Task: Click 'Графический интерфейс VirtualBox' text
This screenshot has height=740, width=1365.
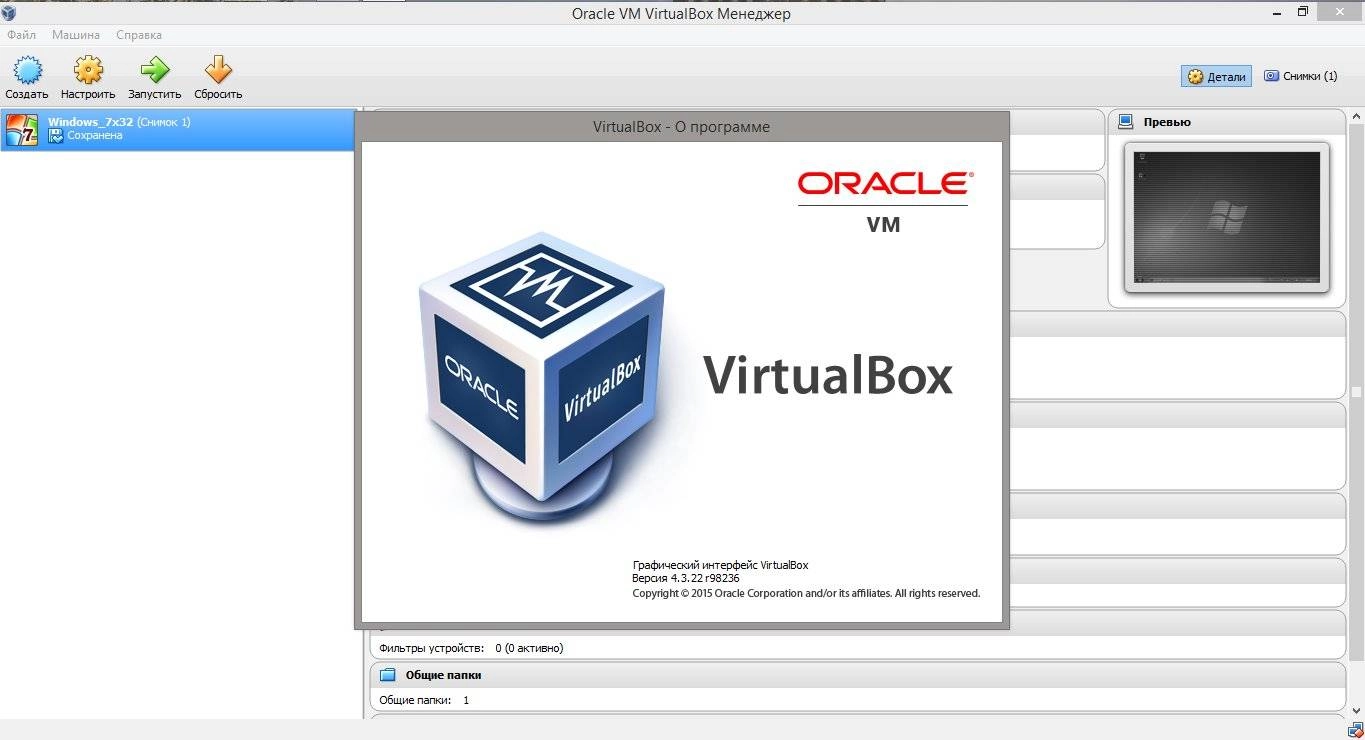Action: pos(720,565)
